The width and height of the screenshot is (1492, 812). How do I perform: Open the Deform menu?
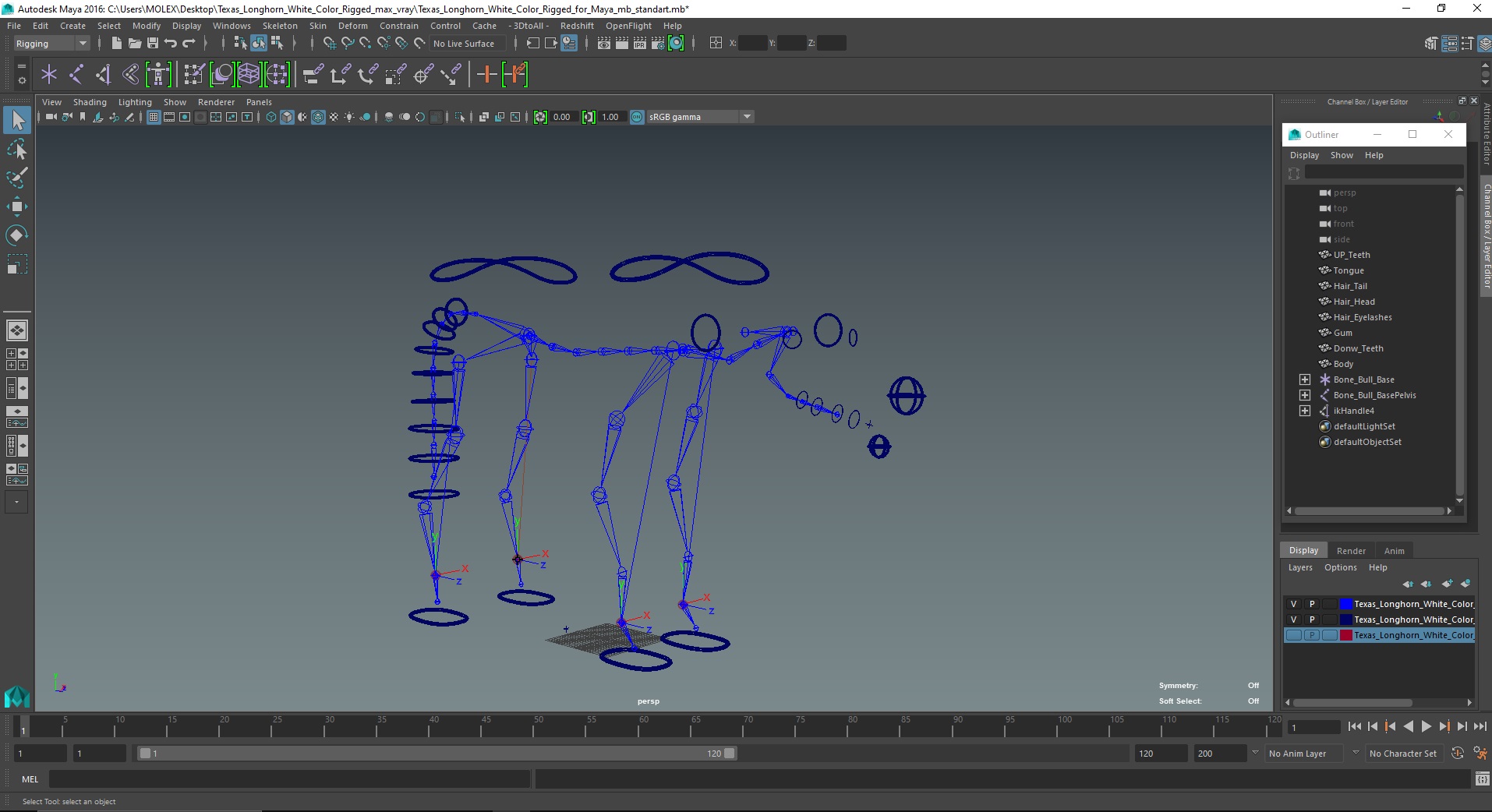coord(352,26)
